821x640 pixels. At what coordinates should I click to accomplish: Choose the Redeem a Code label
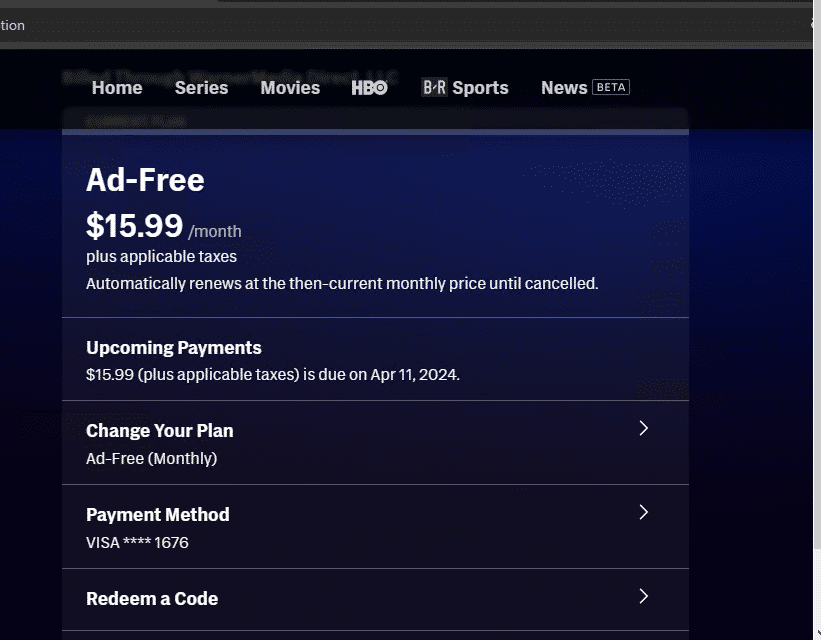pos(152,599)
